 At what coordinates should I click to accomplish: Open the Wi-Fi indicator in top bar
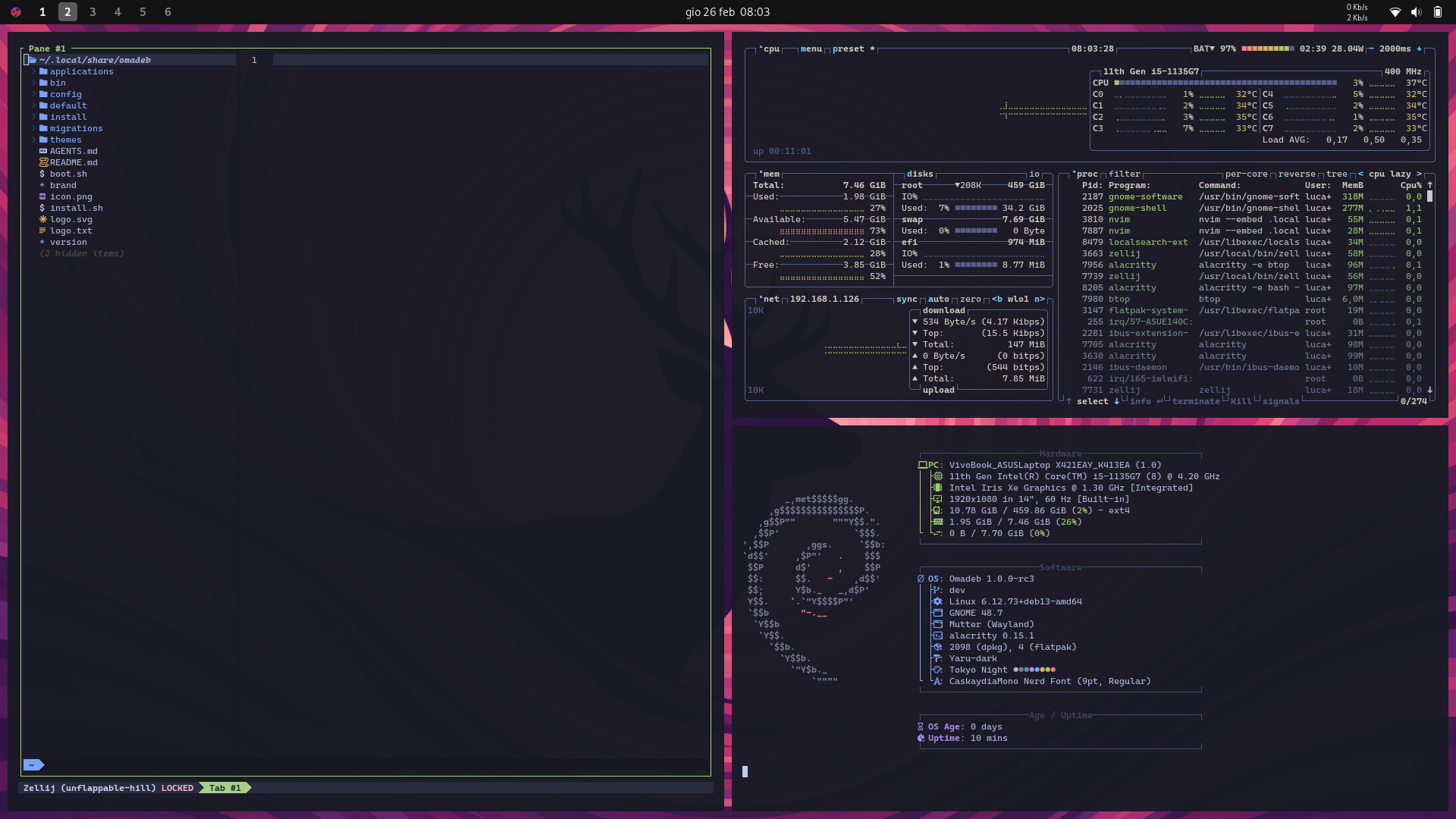(x=1395, y=12)
